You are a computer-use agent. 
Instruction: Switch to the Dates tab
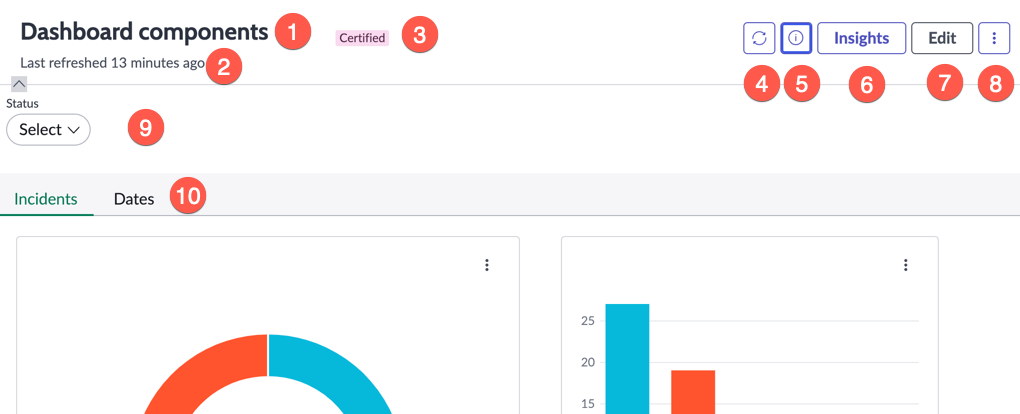(x=134, y=199)
